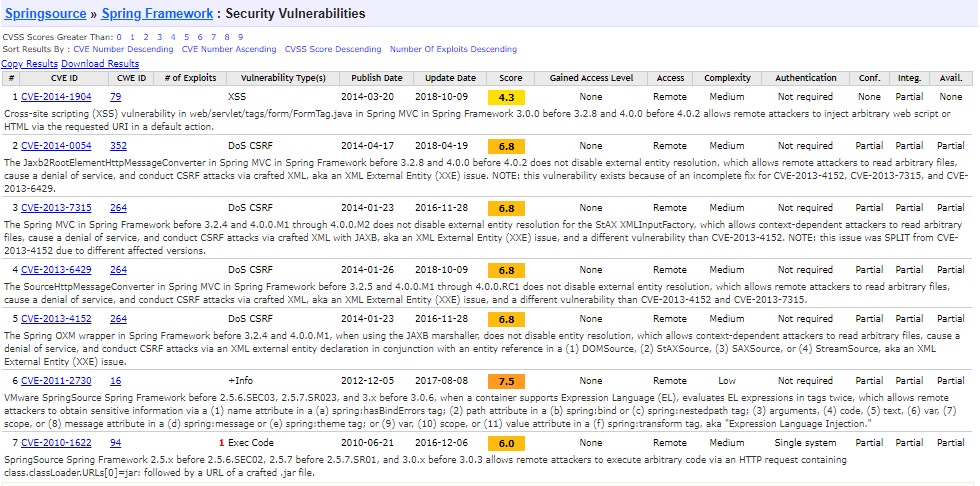
Task: Open CVE-2011-2730 details
Action: pyautogui.click(x=56, y=380)
